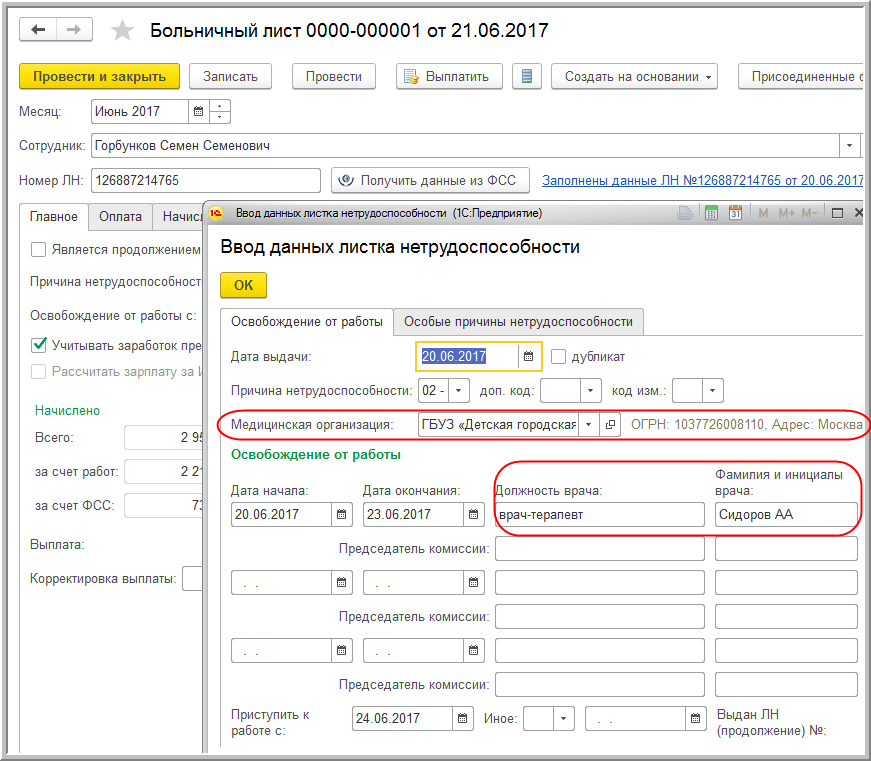Add document to favorites with star icon
Viewport: 871px width, 761px height.
122,31
